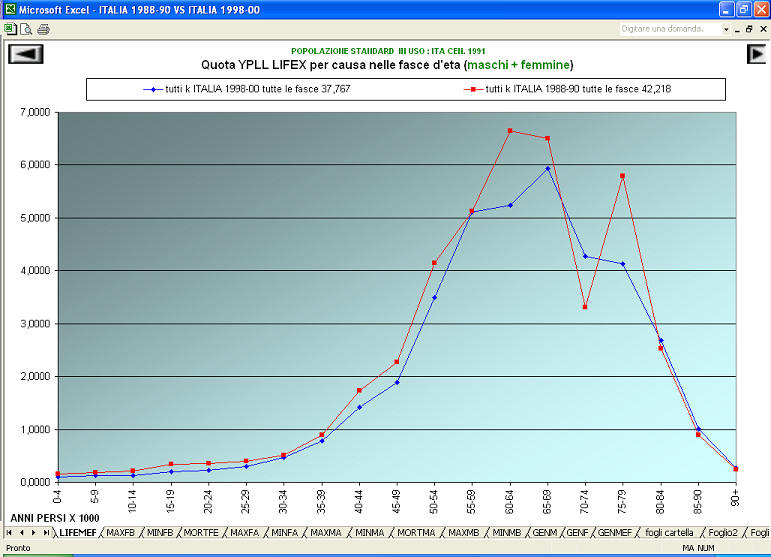Show the next sheet tab with arrow

pos(33,532)
